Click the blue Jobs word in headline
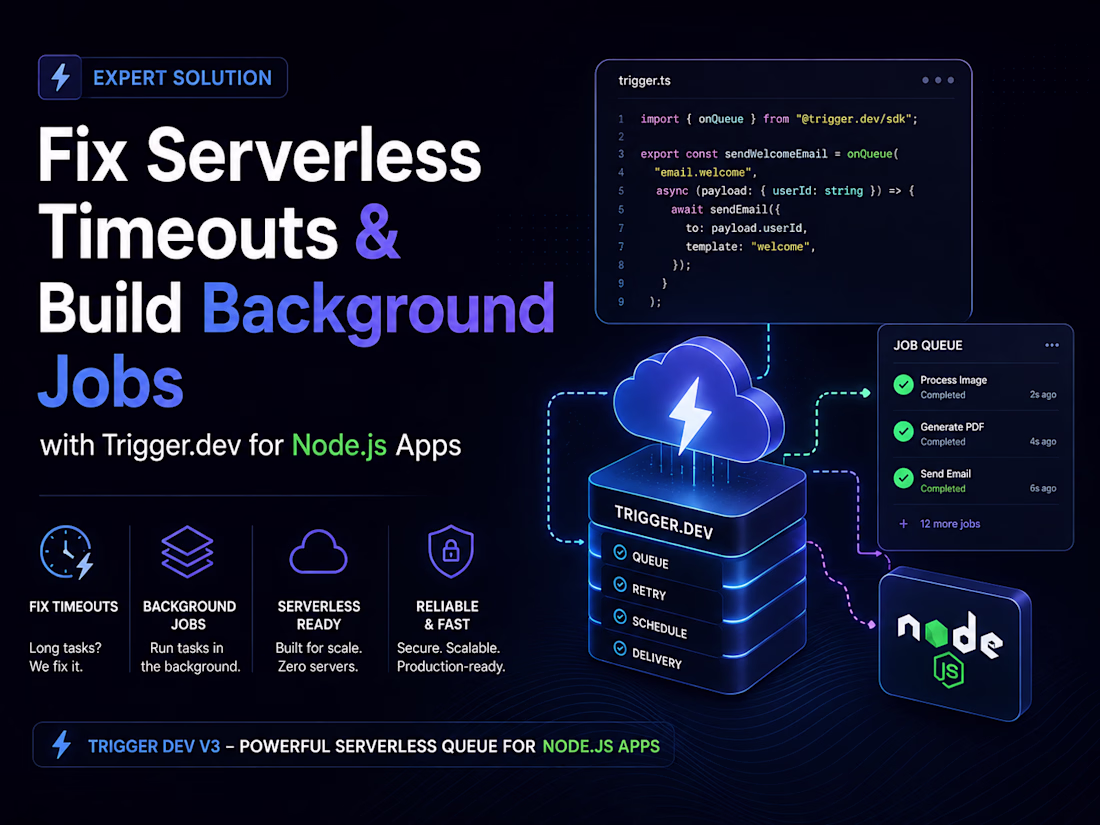Image resolution: width=1100 pixels, height=825 pixels. pyautogui.click(x=110, y=383)
